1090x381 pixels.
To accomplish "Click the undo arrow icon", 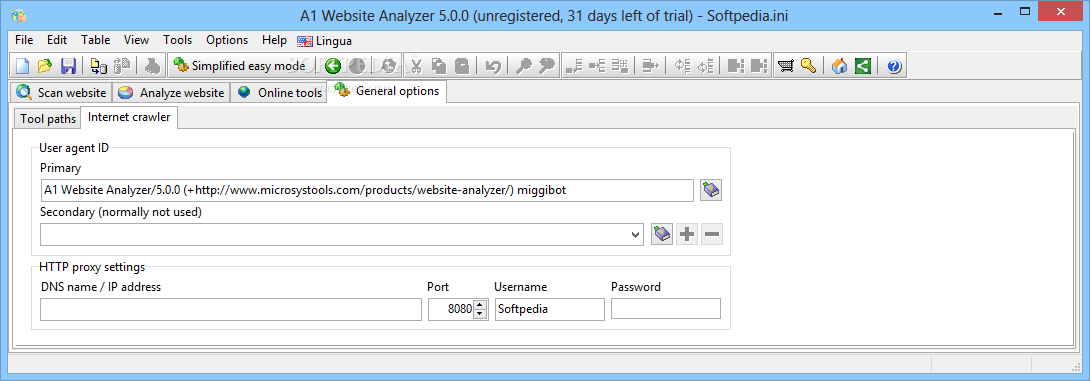I will pyautogui.click(x=493, y=66).
